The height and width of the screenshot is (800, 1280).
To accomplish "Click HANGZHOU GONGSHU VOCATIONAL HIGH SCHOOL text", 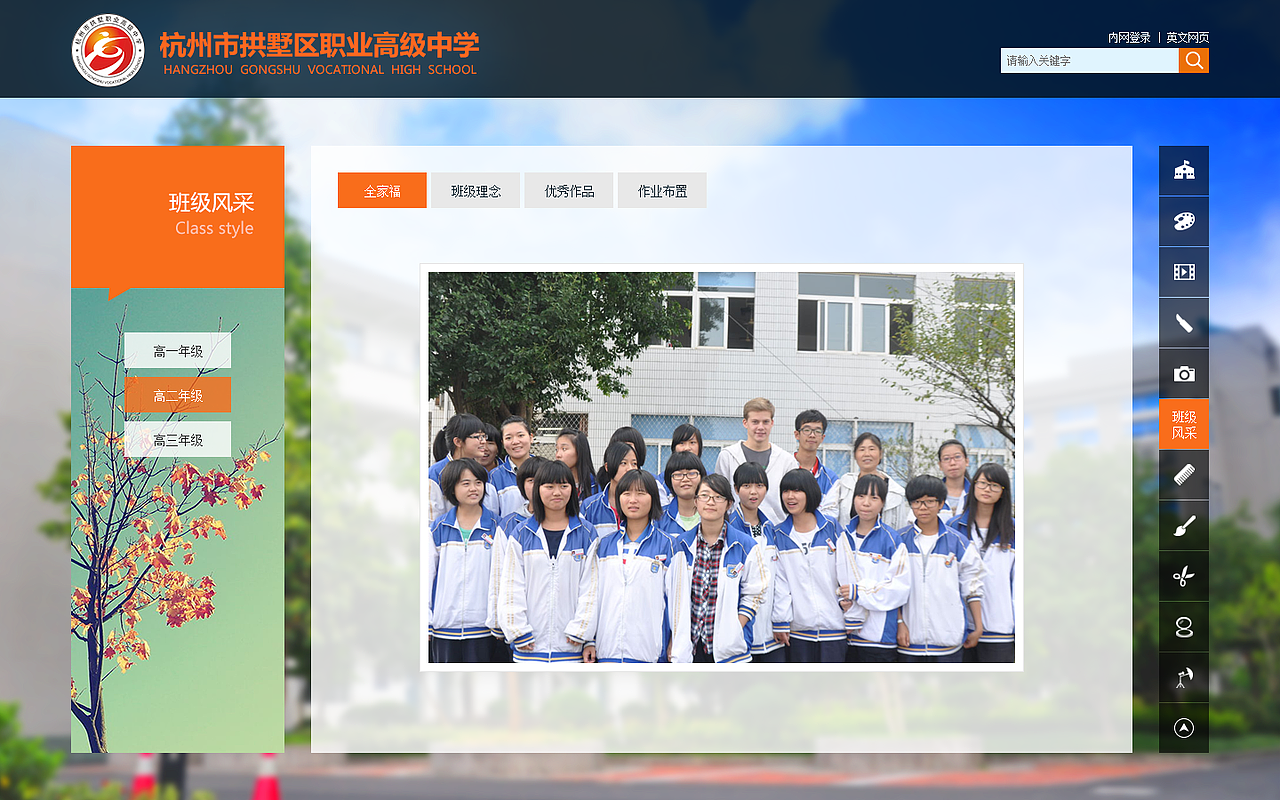I will tap(320, 70).
